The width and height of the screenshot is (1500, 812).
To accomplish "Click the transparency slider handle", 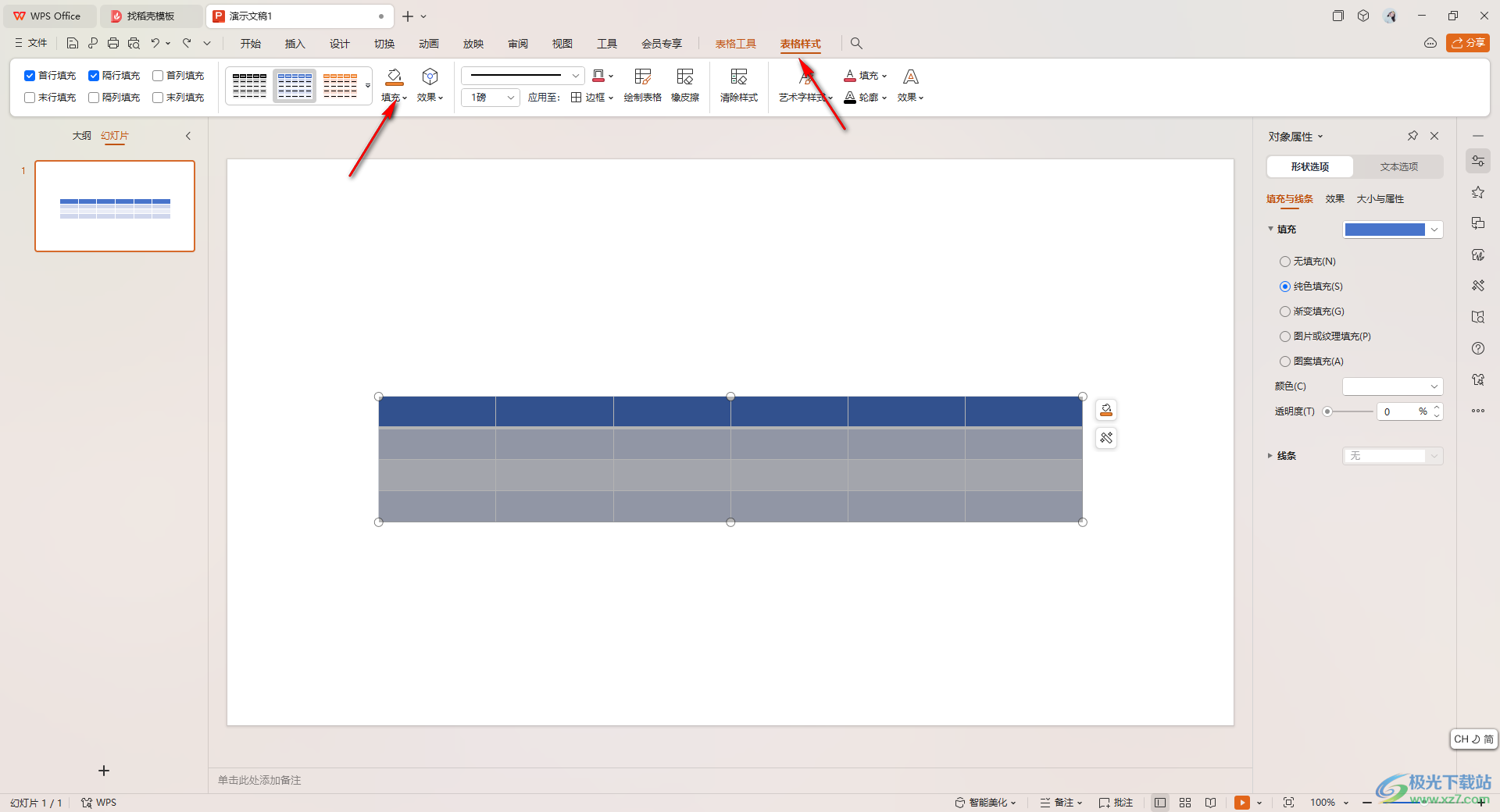I will click(x=1327, y=411).
